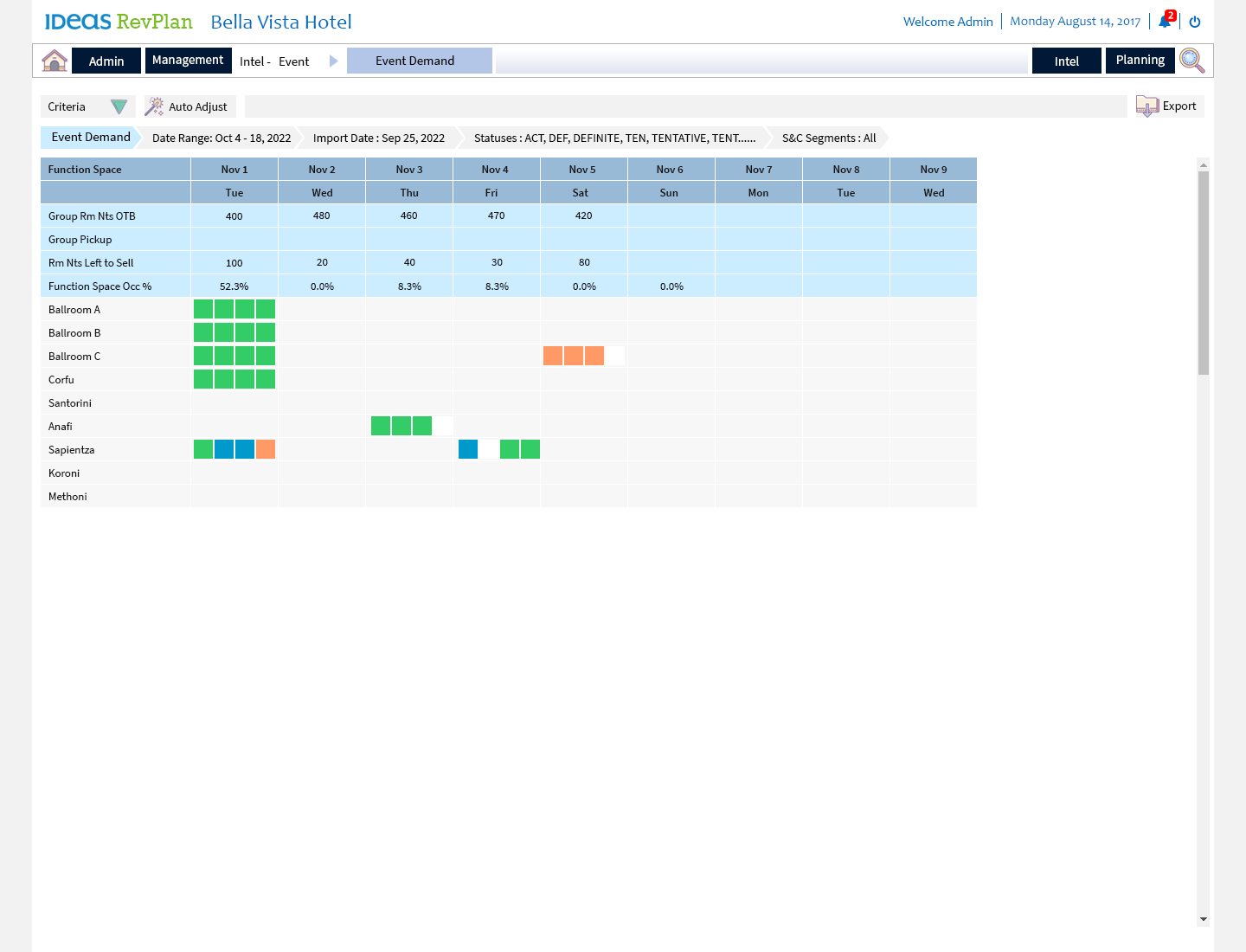Click the Statuses filter breadcrumb
Screen dimensions: 1246x952
pyautogui.click(x=614, y=138)
